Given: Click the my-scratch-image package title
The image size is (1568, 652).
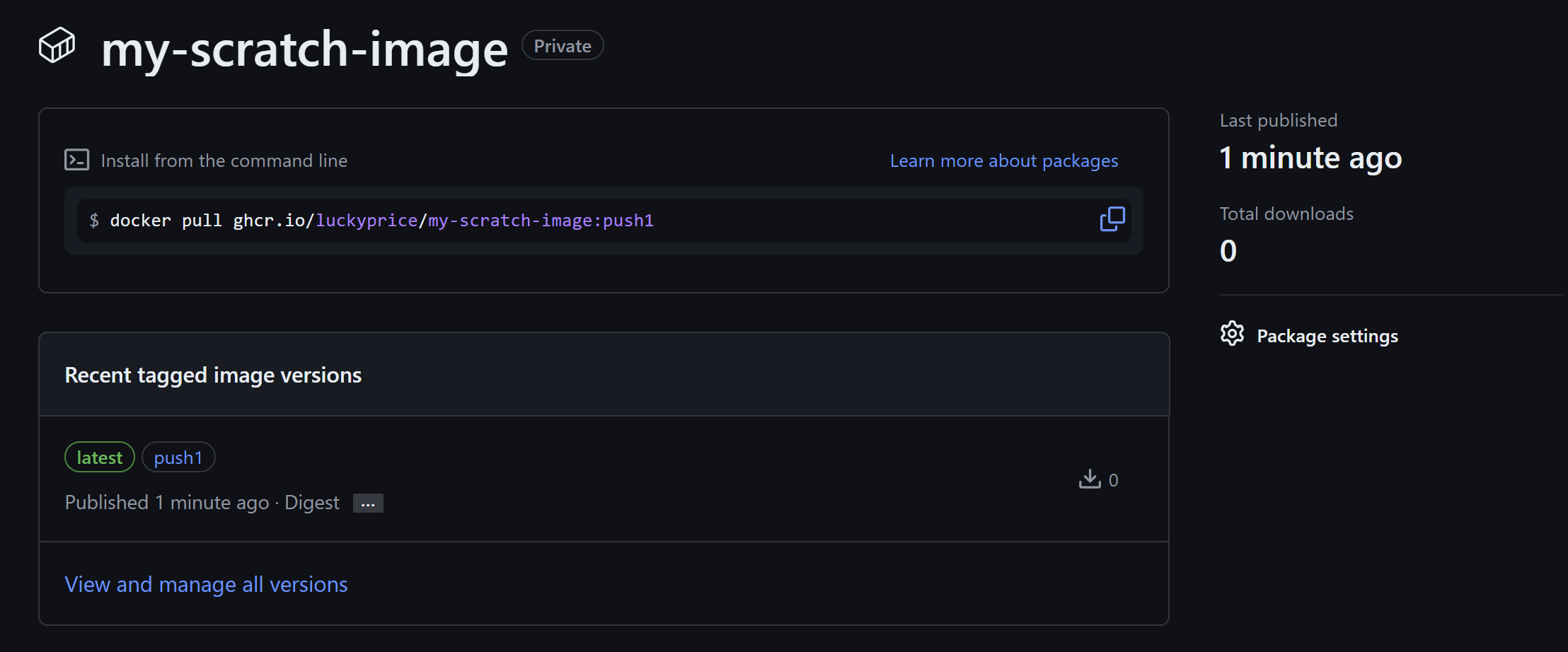Looking at the screenshot, I should pyautogui.click(x=305, y=50).
